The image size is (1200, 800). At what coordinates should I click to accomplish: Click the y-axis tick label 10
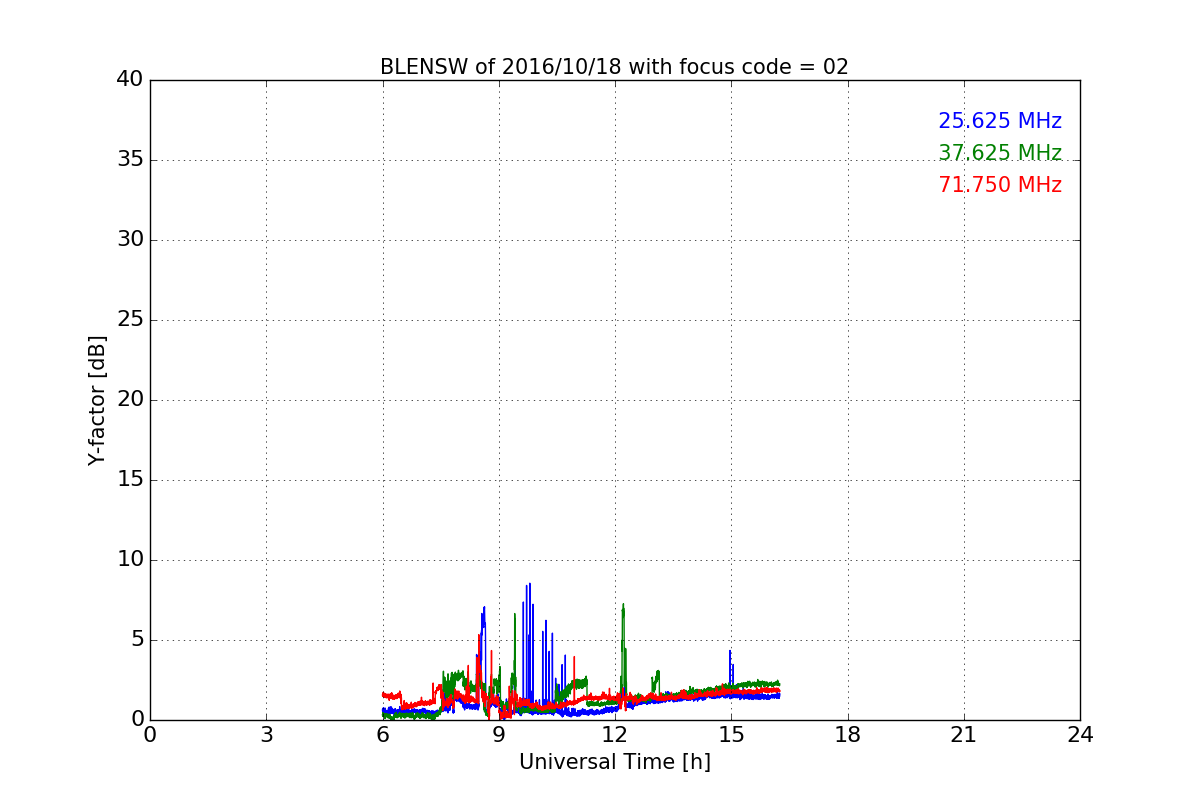130,560
